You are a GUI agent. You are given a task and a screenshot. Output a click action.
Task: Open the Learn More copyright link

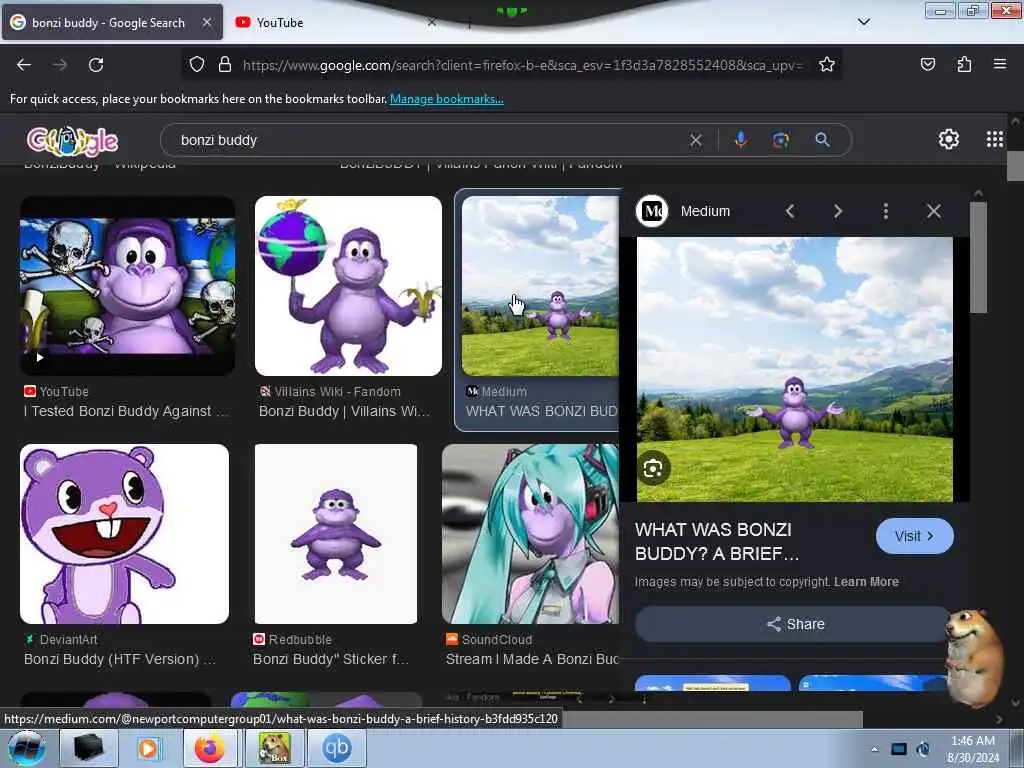click(x=866, y=581)
